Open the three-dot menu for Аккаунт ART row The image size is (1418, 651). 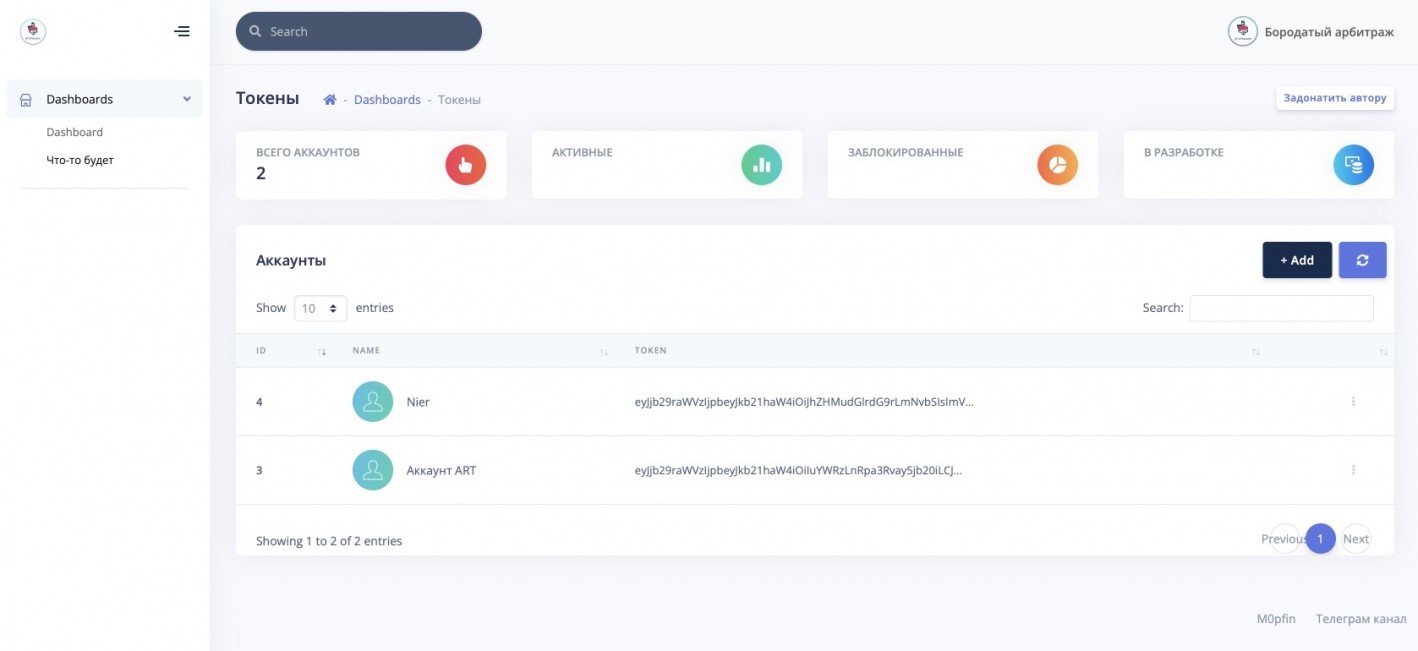coord(1353,469)
